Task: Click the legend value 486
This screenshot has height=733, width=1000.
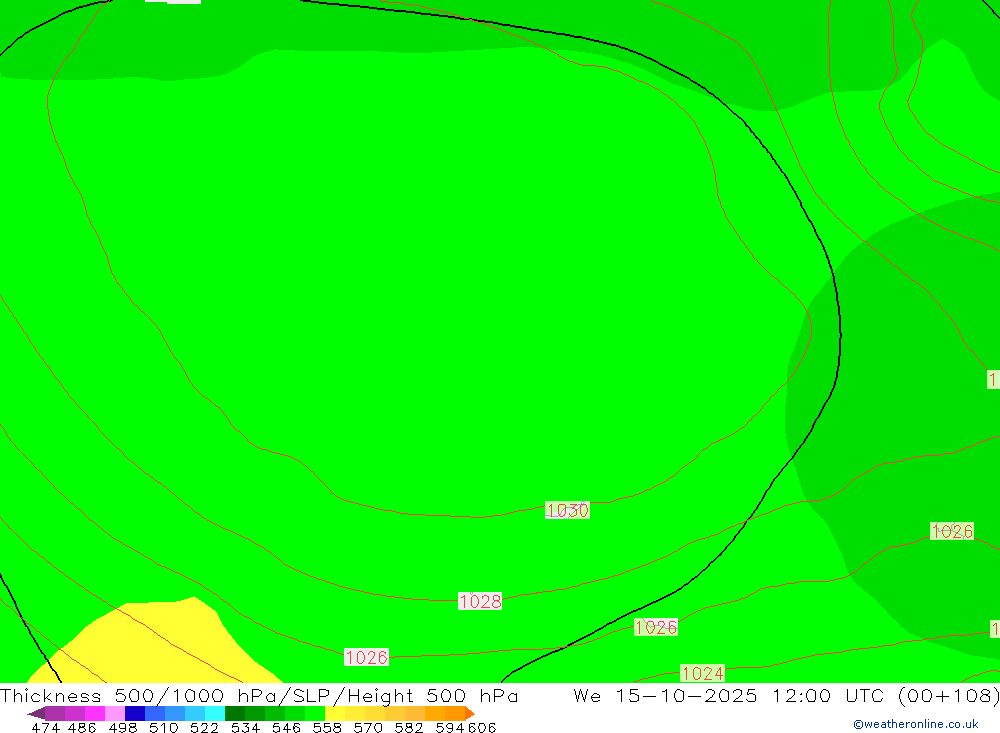Action: pos(82,728)
